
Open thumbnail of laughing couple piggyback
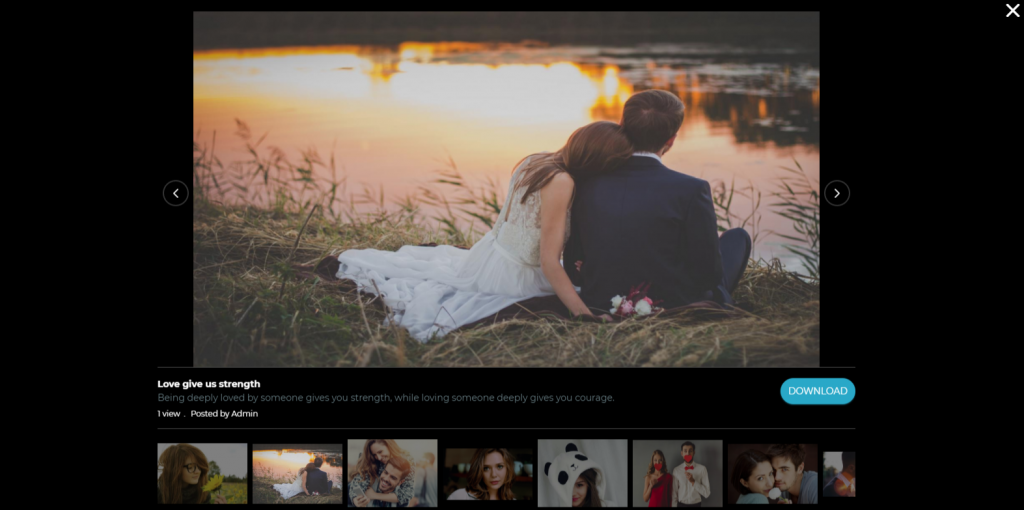(392, 473)
